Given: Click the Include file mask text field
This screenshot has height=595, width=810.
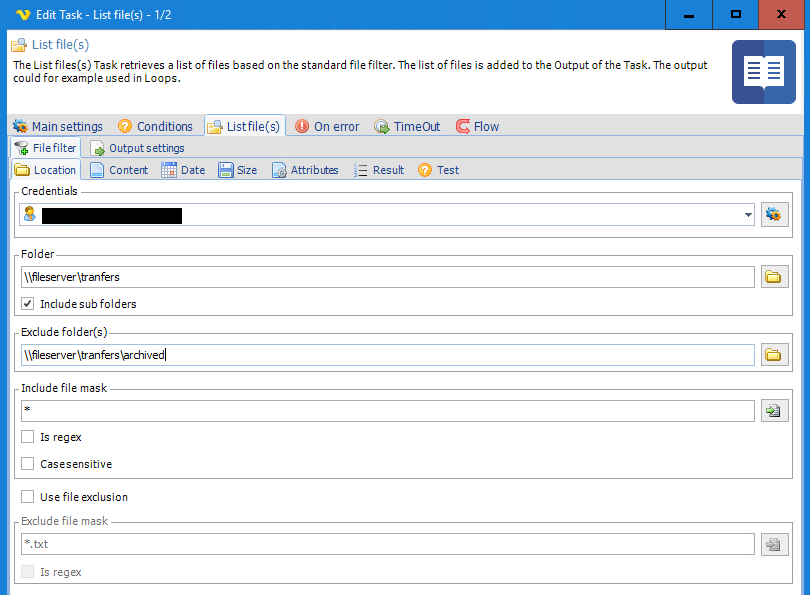Looking at the screenshot, I should pyautogui.click(x=387, y=411).
